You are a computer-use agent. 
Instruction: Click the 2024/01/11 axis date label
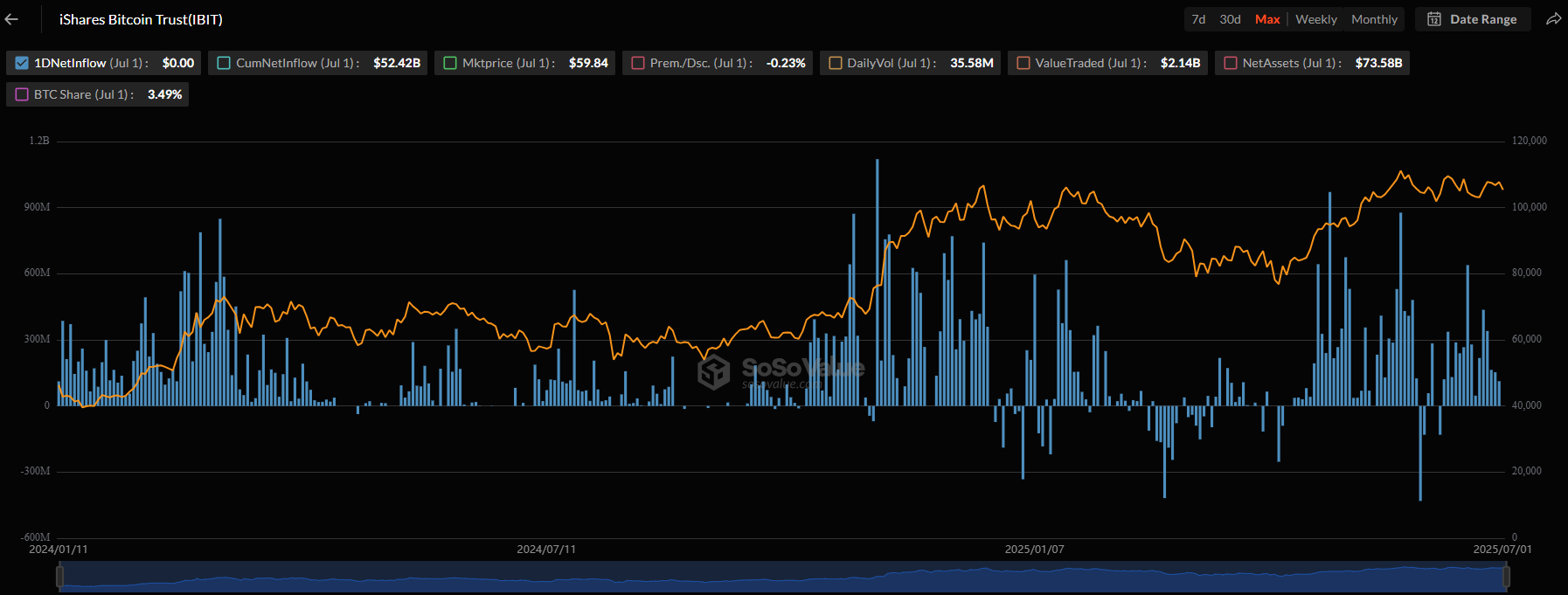(x=59, y=550)
